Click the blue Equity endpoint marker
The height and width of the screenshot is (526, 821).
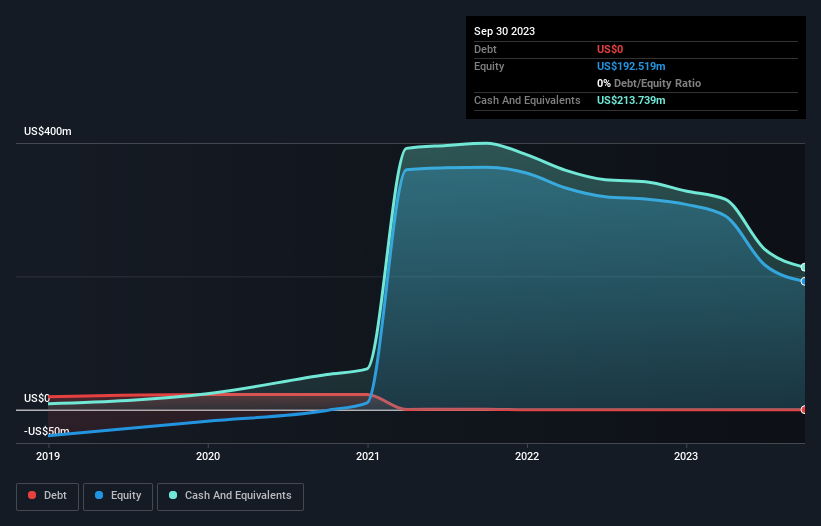pos(804,282)
